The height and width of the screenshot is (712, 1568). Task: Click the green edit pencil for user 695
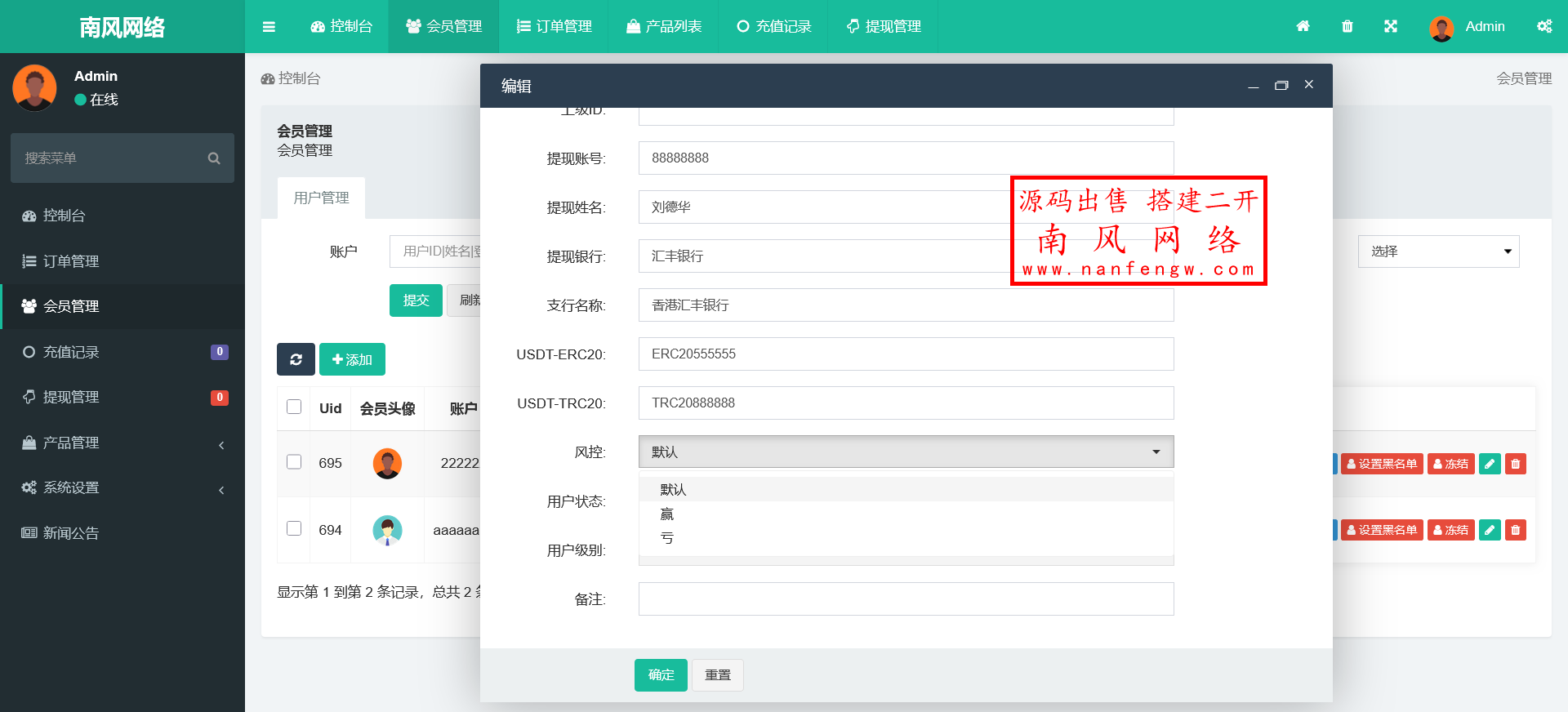click(1490, 464)
